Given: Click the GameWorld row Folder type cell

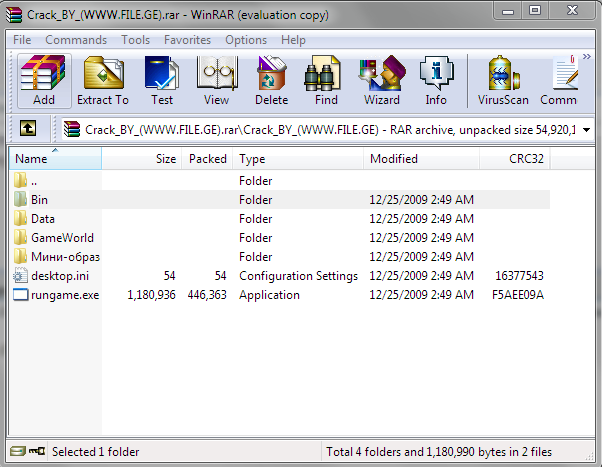Looking at the screenshot, I should click(255, 237).
